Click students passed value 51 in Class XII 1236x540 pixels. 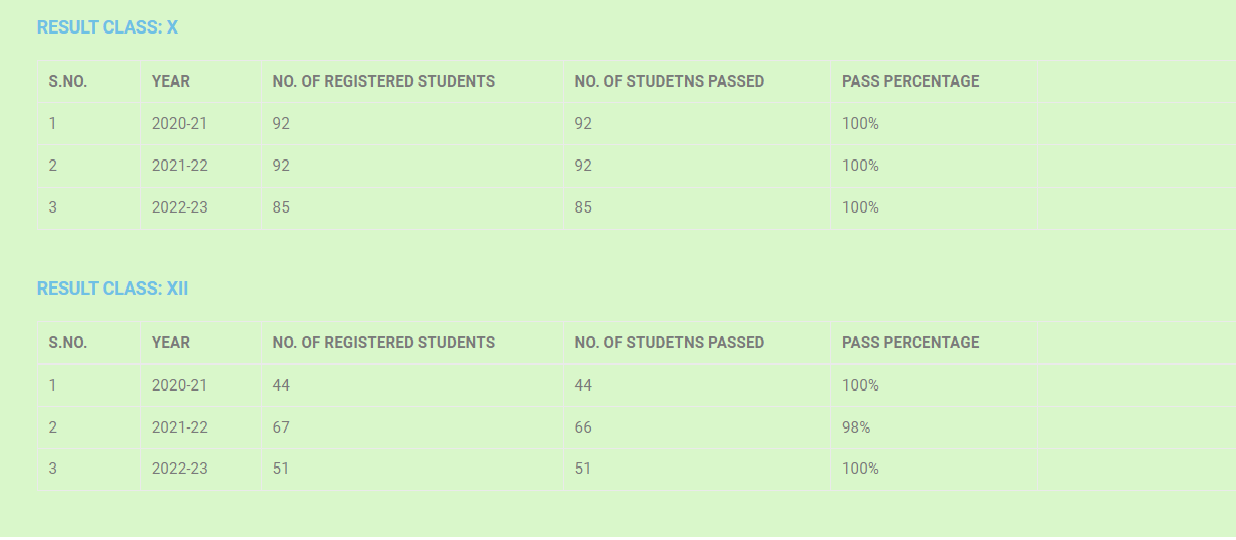click(x=583, y=468)
